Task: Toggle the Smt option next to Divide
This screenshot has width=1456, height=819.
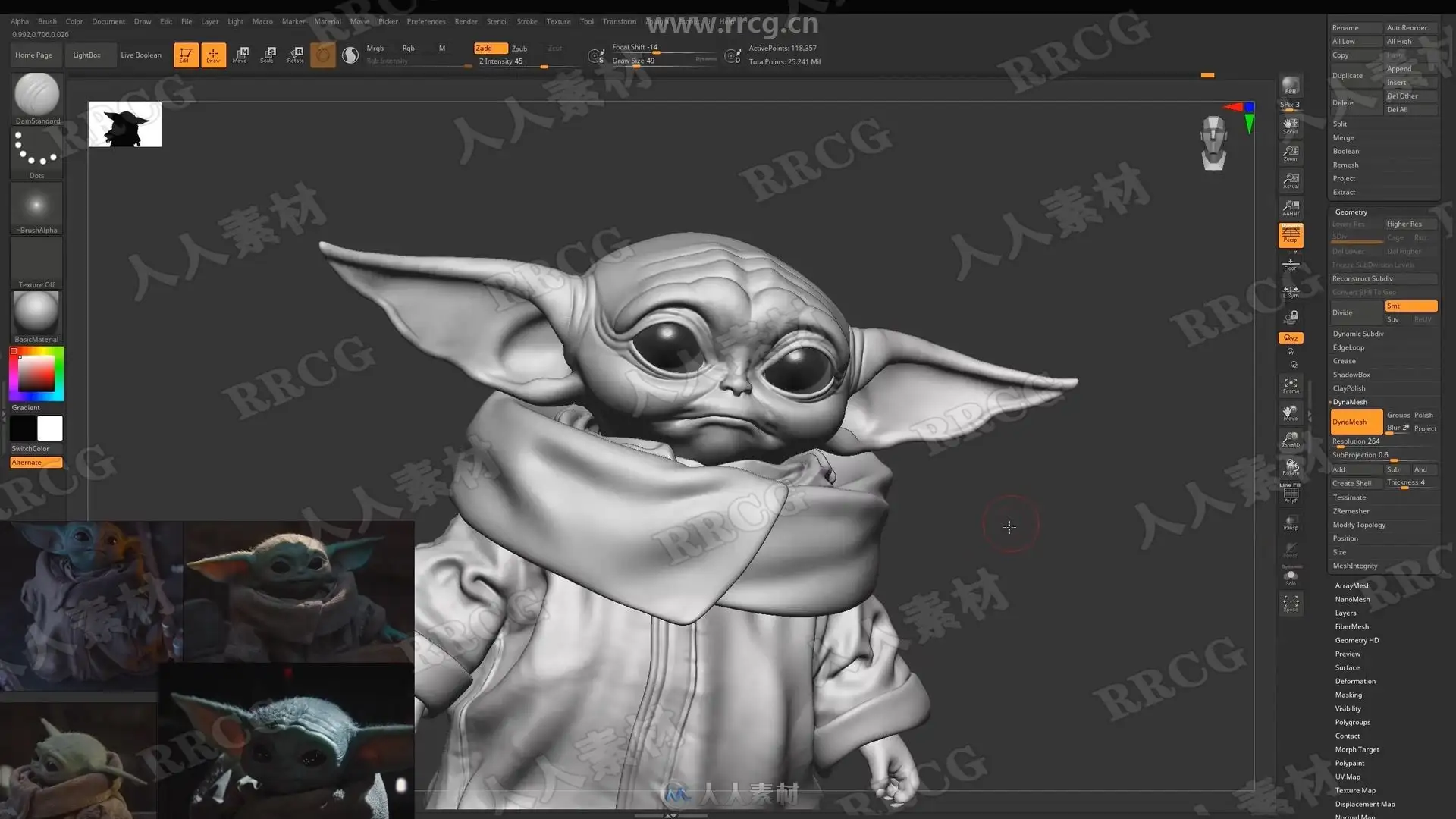Action: coord(1410,306)
